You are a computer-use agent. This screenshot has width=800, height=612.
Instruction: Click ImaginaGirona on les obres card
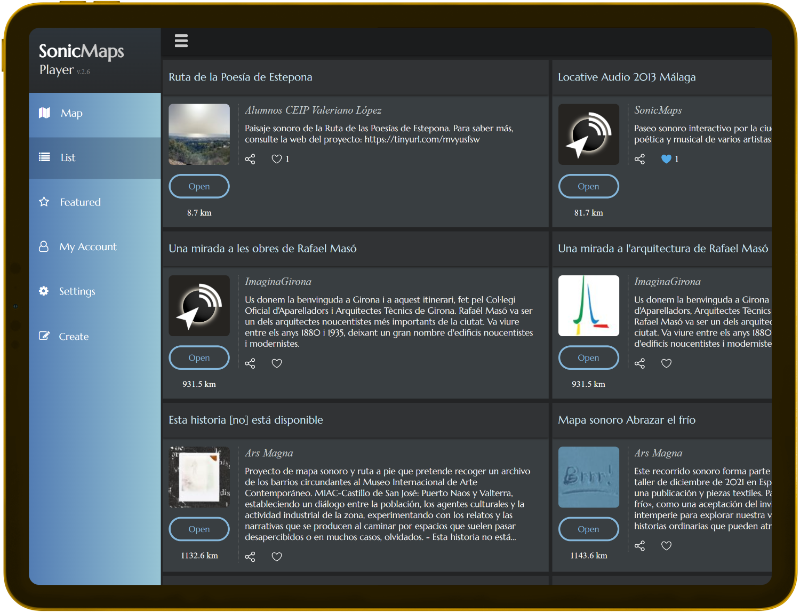(278, 282)
